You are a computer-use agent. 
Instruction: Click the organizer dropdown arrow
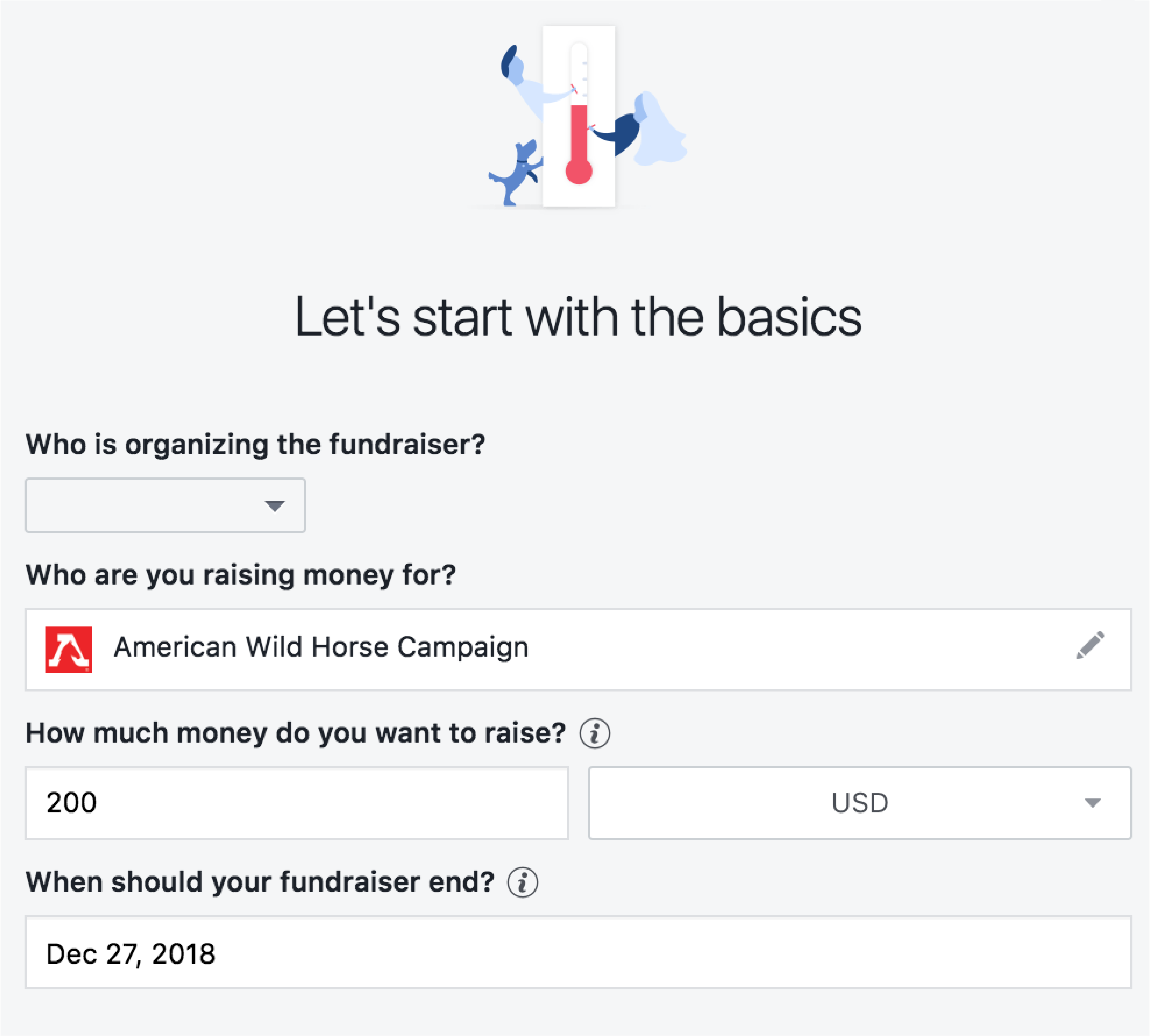[x=275, y=506]
